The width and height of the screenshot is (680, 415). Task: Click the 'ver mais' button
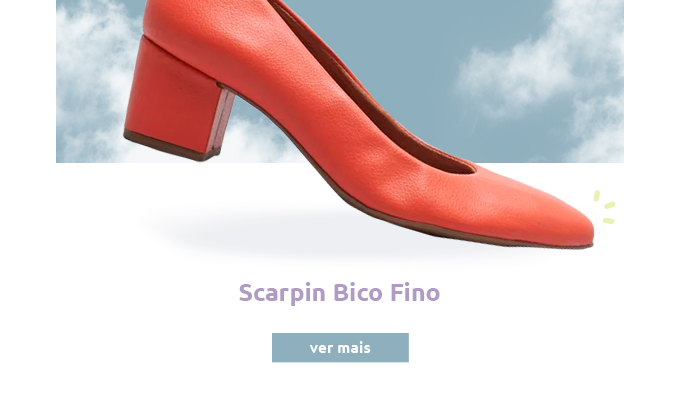(x=340, y=347)
